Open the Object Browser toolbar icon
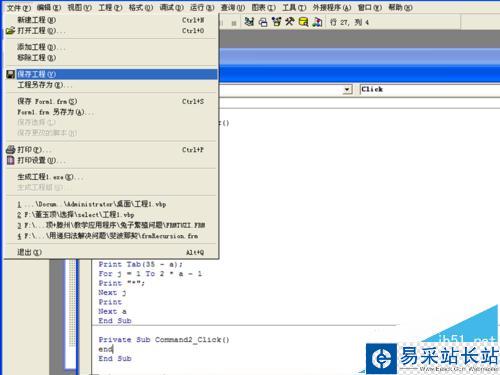Screen dimensions: 500x375 pyautogui.click(x=276, y=22)
